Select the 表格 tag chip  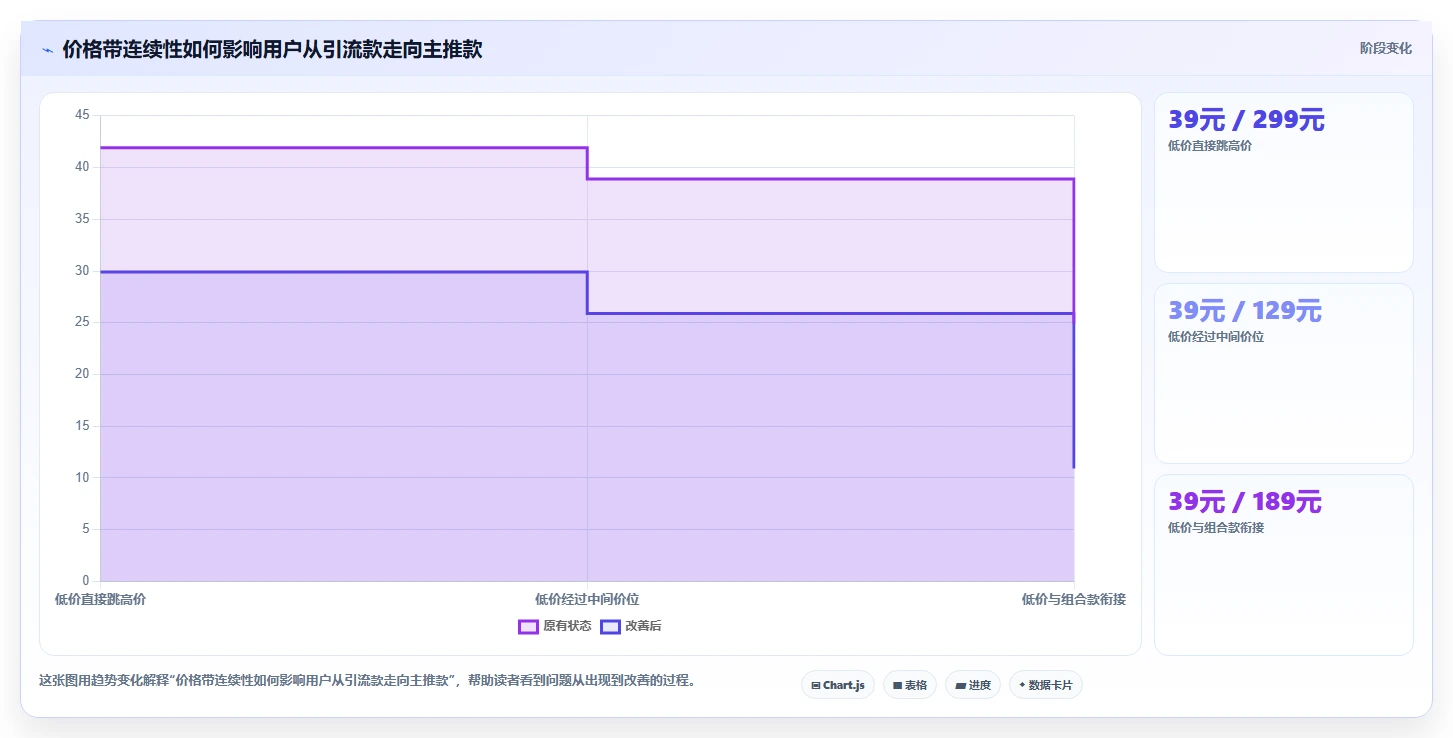coord(909,685)
